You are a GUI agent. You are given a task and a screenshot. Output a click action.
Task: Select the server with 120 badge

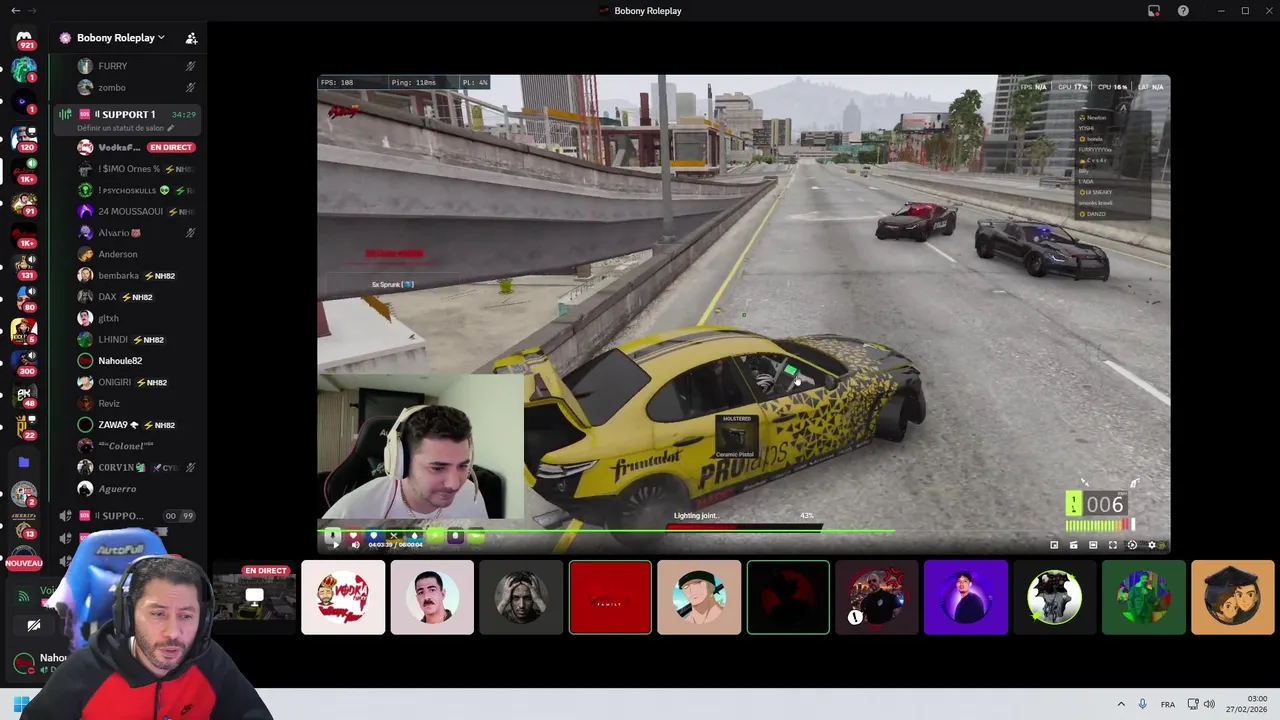[x=24, y=137]
